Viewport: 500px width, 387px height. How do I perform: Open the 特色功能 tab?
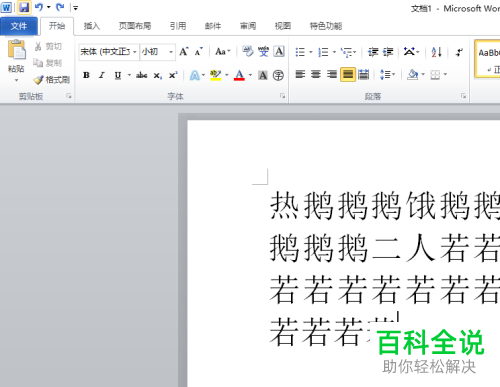(x=326, y=26)
